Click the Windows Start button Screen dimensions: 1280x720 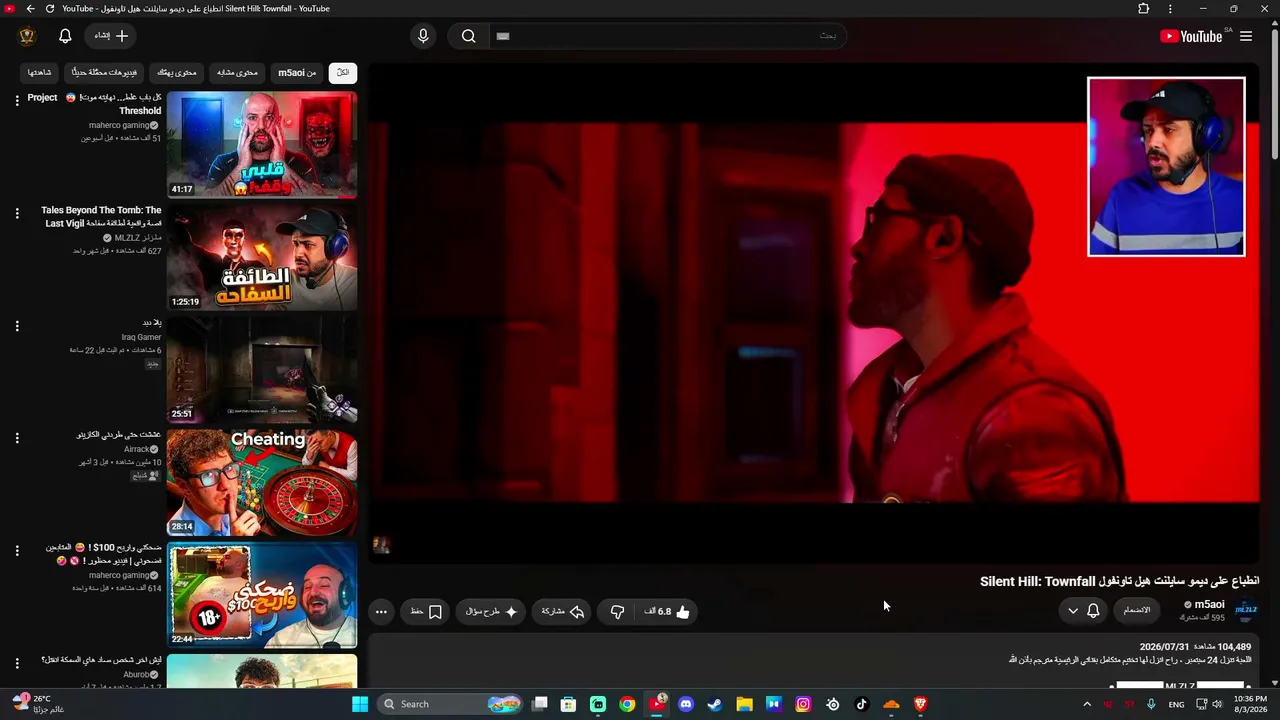click(x=360, y=704)
